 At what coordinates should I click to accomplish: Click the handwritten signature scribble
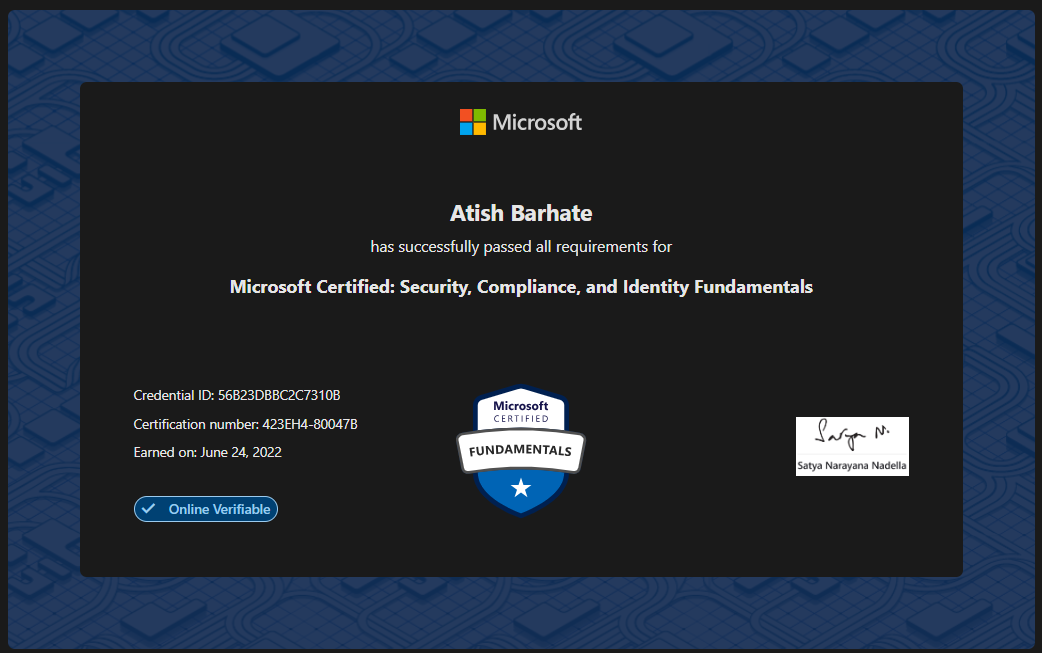click(x=852, y=434)
